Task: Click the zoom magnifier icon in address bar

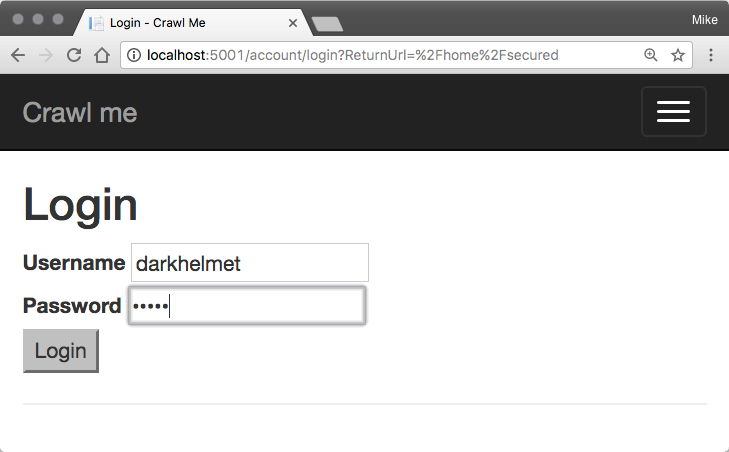Action: [650, 55]
